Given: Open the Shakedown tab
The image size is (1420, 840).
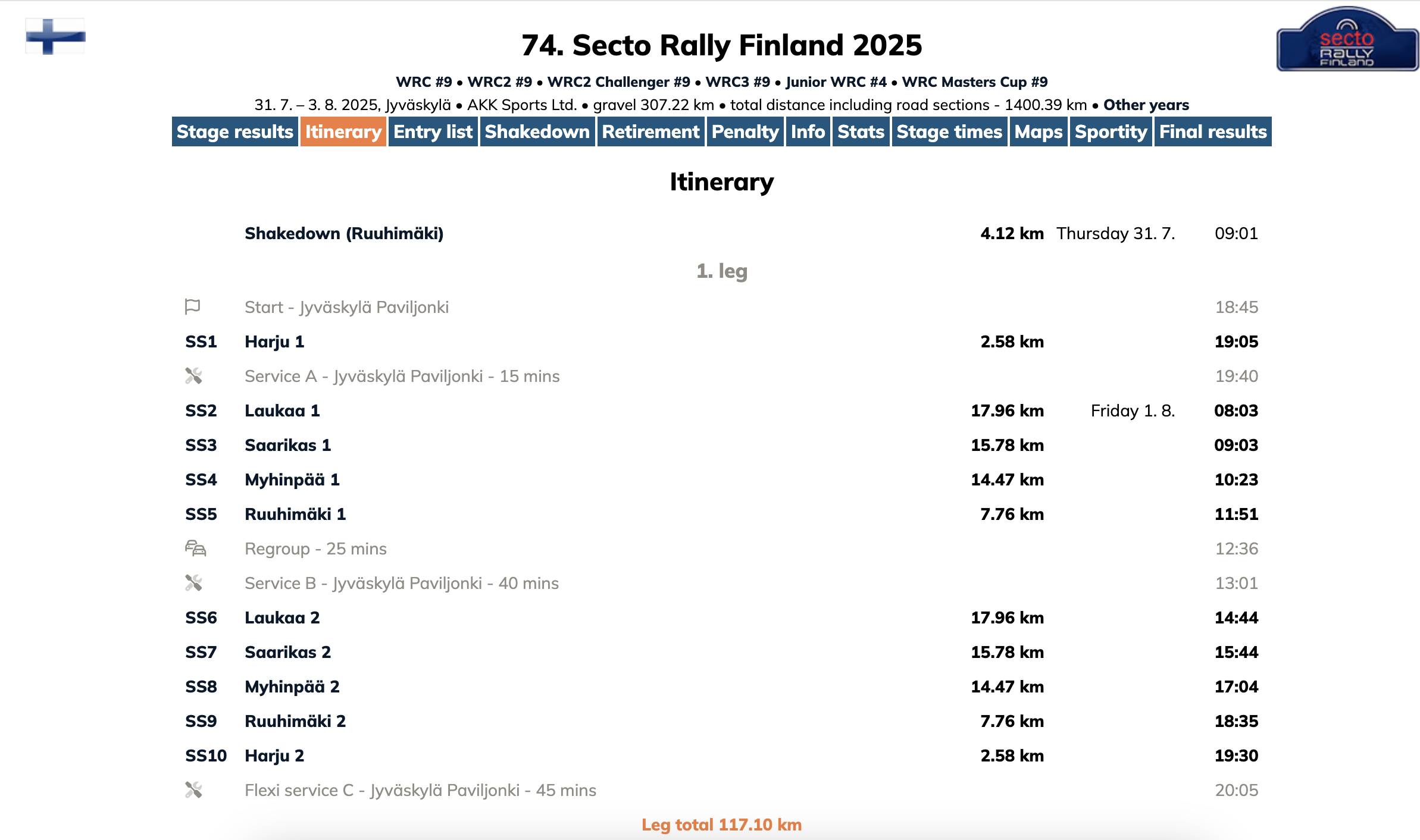Looking at the screenshot, I should pos(537,131).
